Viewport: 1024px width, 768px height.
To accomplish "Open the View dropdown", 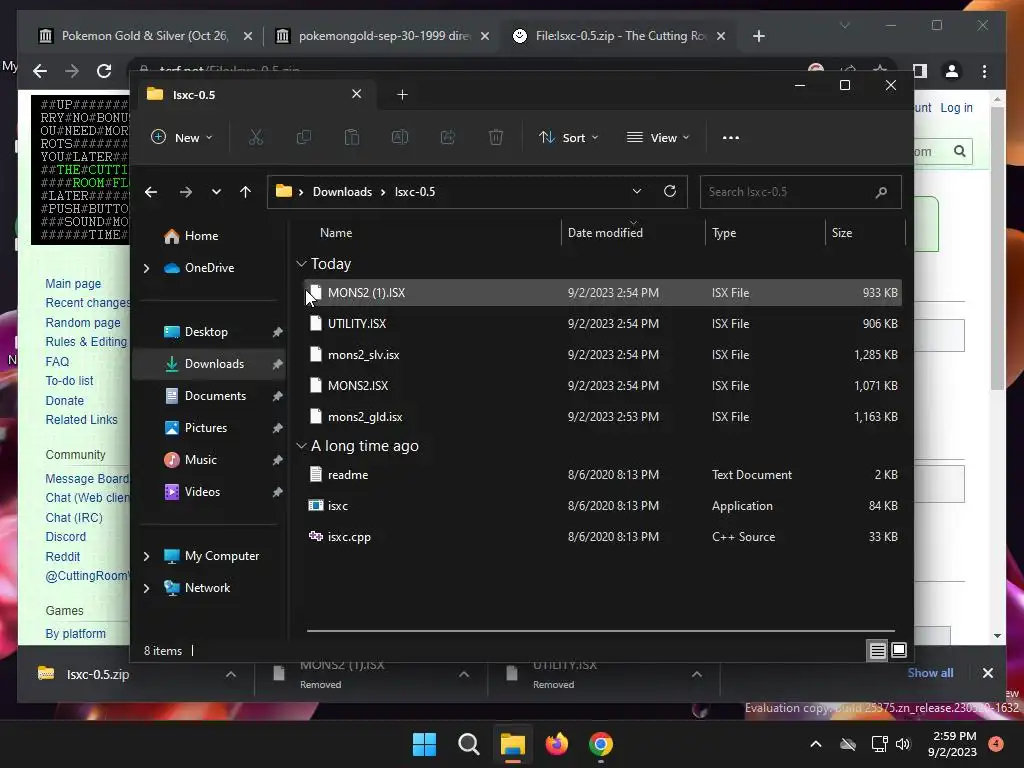I will (x=658, y=137).
